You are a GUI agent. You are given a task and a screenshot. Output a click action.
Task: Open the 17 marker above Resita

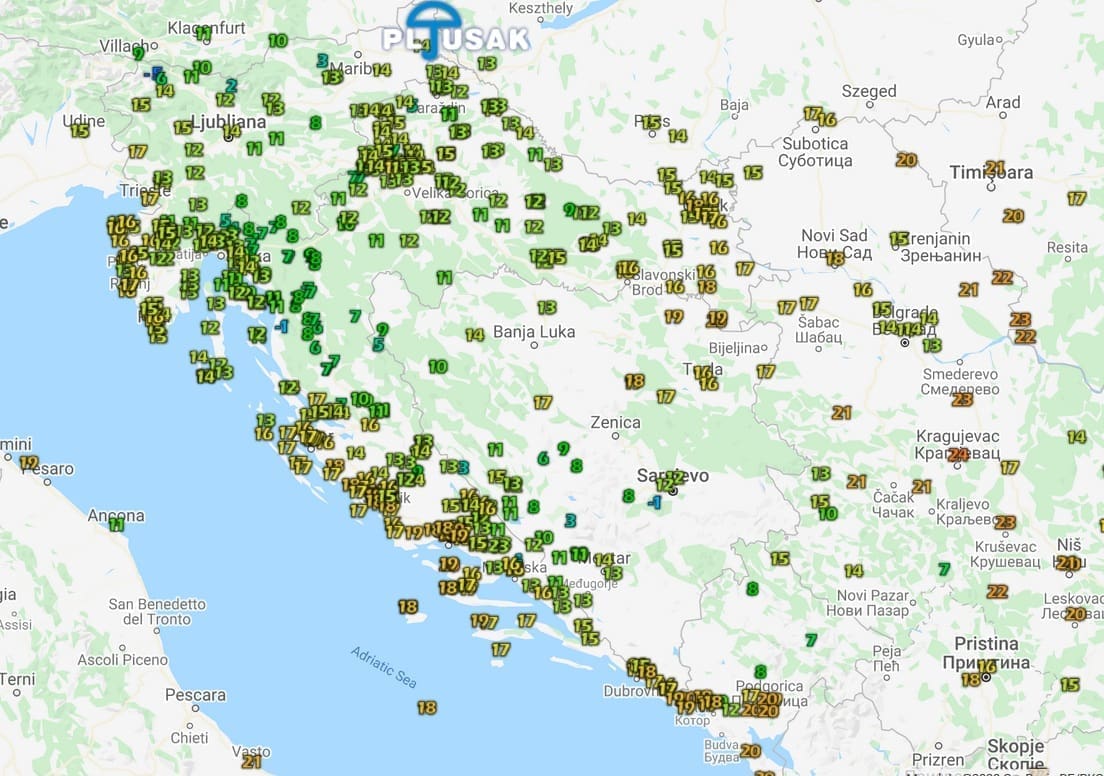1076,199
